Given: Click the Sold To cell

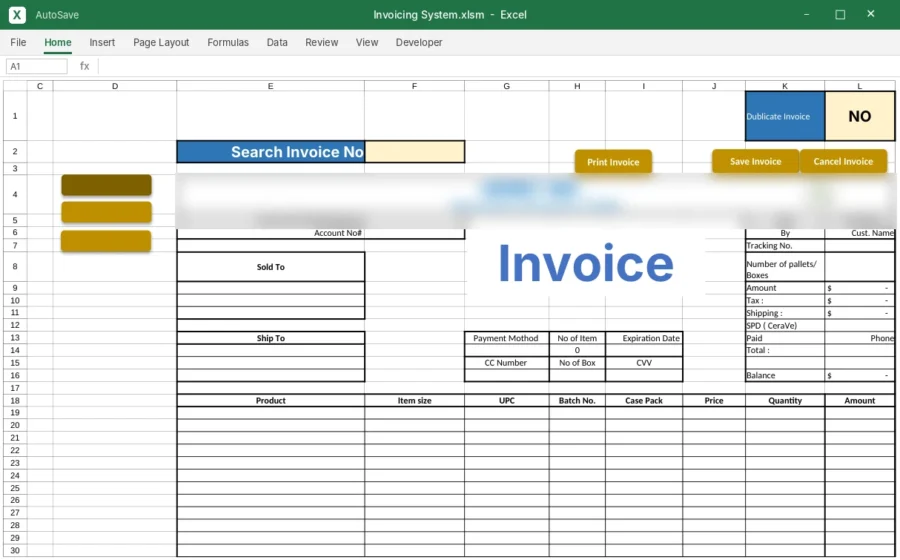Looking at the screenshot, I should click(x=271, y=267).
